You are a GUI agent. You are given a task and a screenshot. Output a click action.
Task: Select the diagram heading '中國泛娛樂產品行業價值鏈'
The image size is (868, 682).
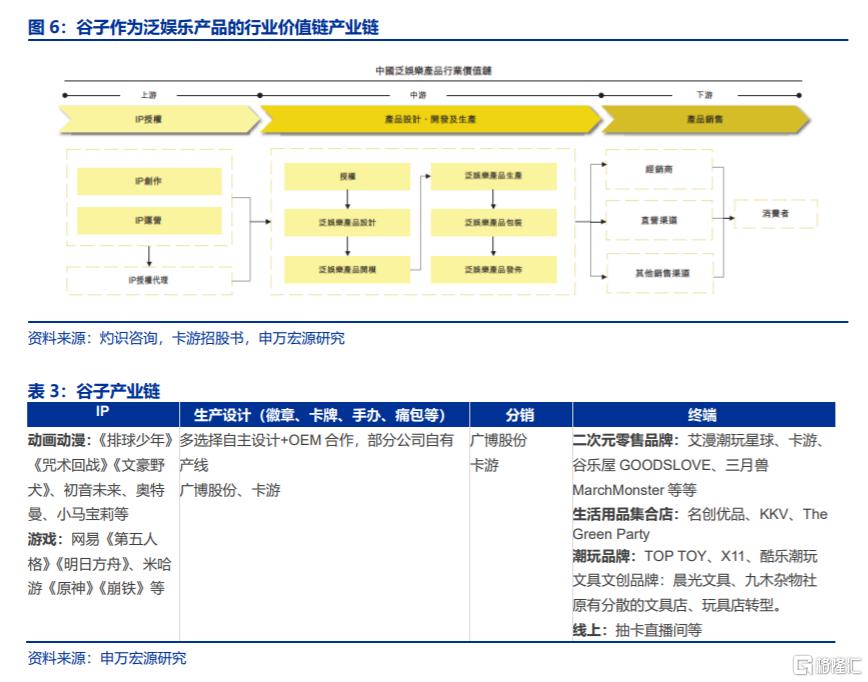(433, 70)
